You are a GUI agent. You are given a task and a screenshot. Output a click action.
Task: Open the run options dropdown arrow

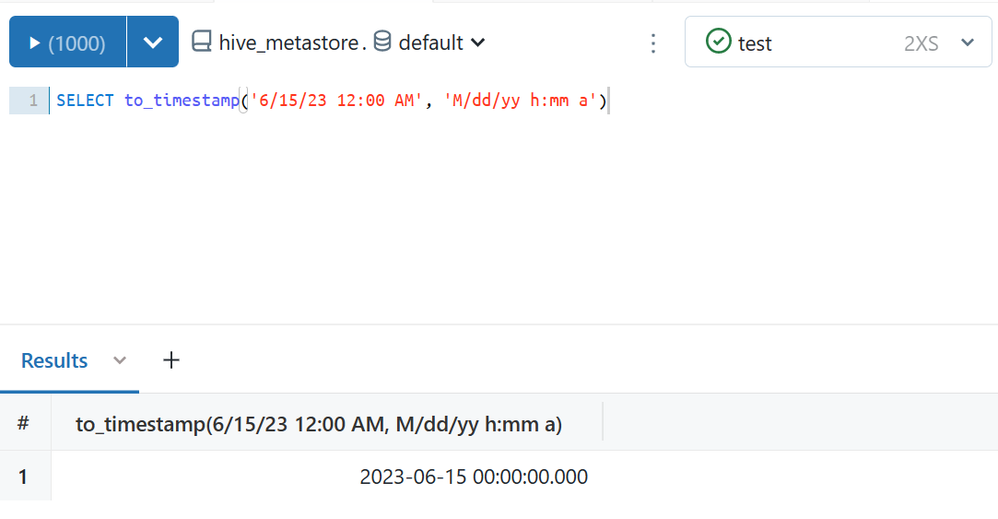[153, 42]
